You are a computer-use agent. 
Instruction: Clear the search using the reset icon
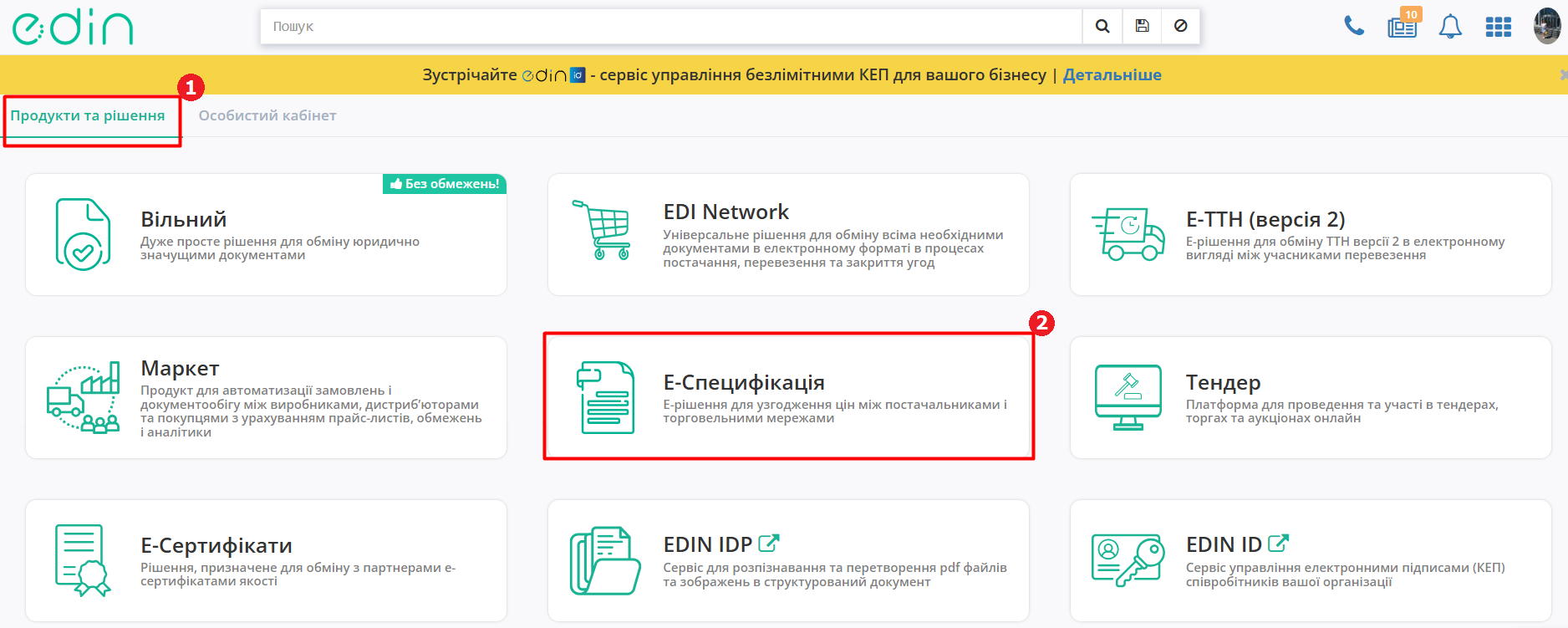(x=1180, y=27)
